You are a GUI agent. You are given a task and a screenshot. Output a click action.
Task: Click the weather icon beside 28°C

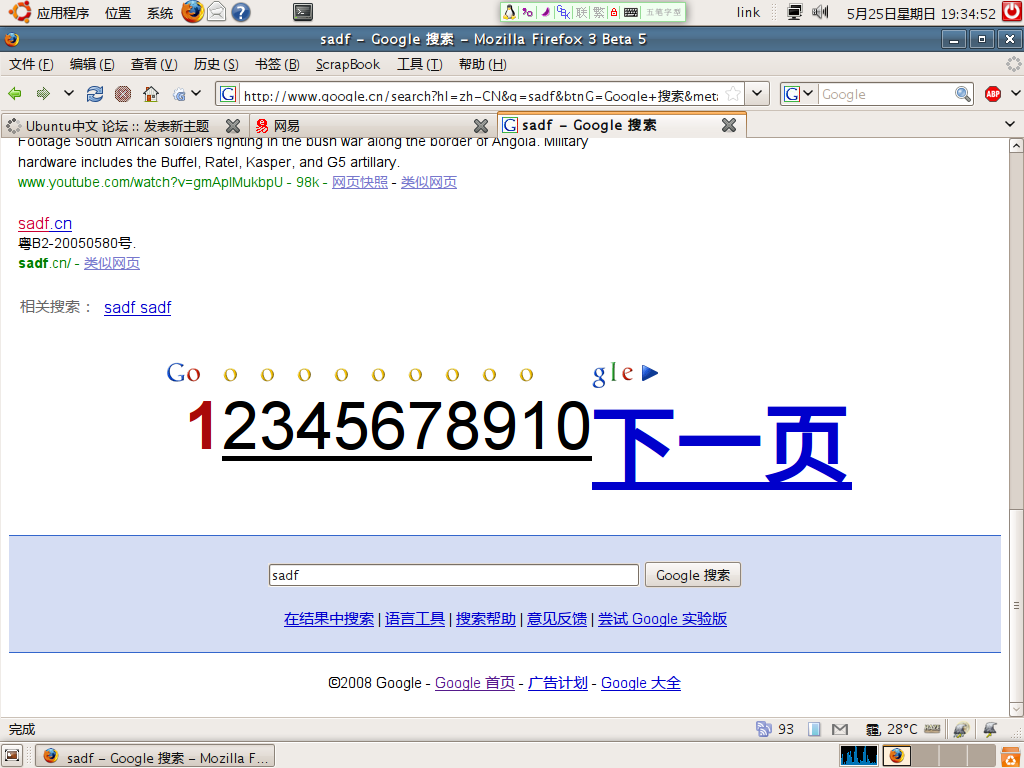[x=873, y=729]
